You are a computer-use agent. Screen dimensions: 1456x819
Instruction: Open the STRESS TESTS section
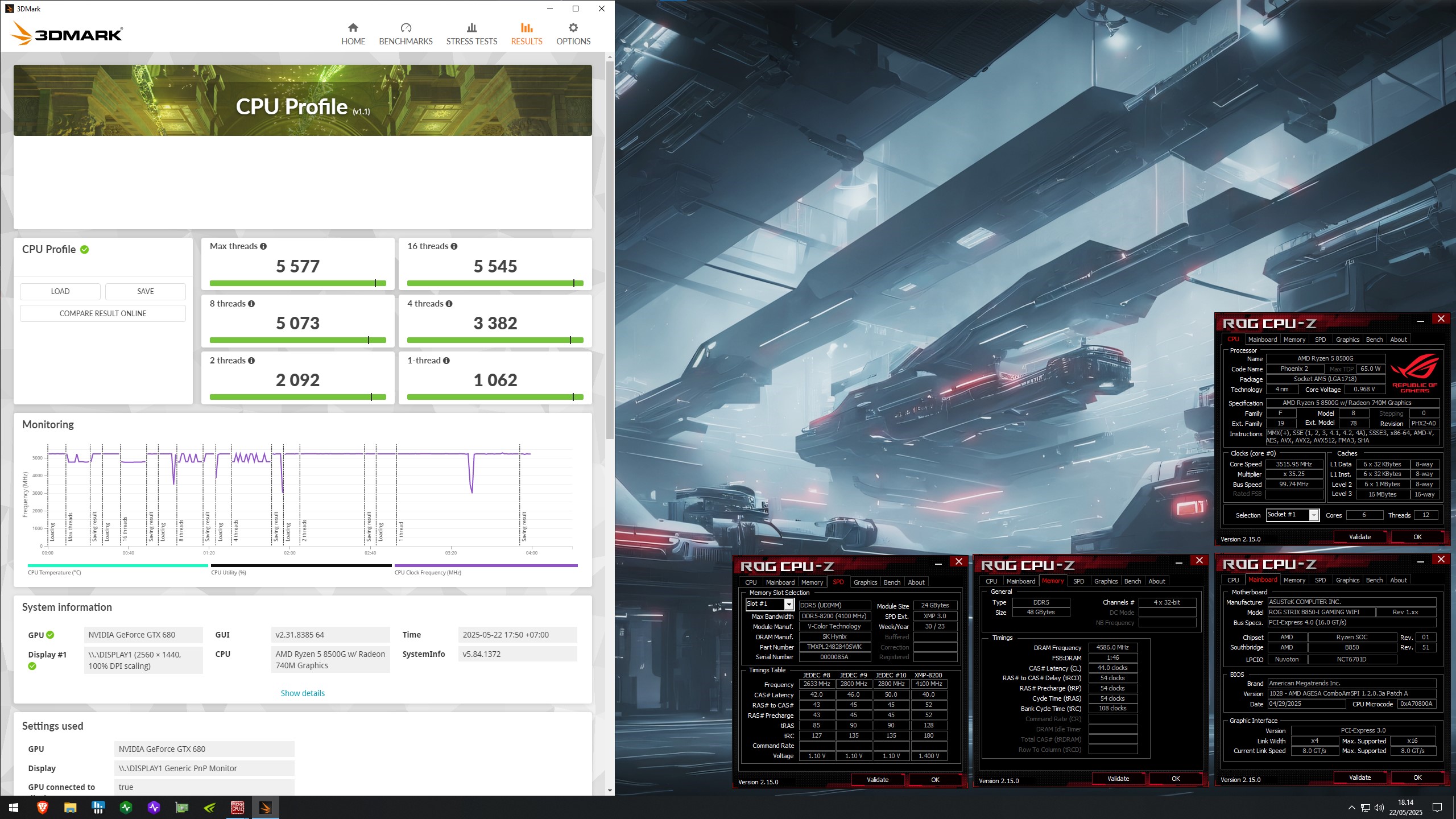pos(471,34)
